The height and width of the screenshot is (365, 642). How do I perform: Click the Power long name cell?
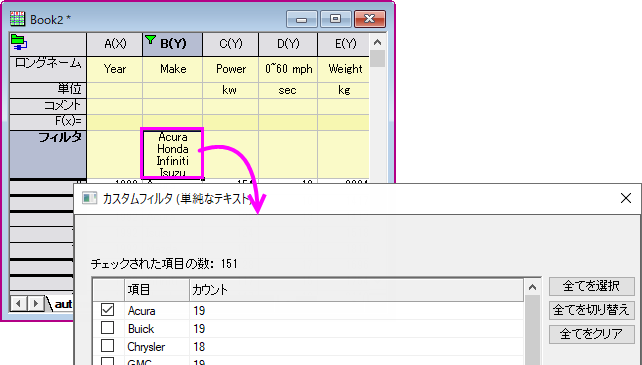tap(231, 69)
